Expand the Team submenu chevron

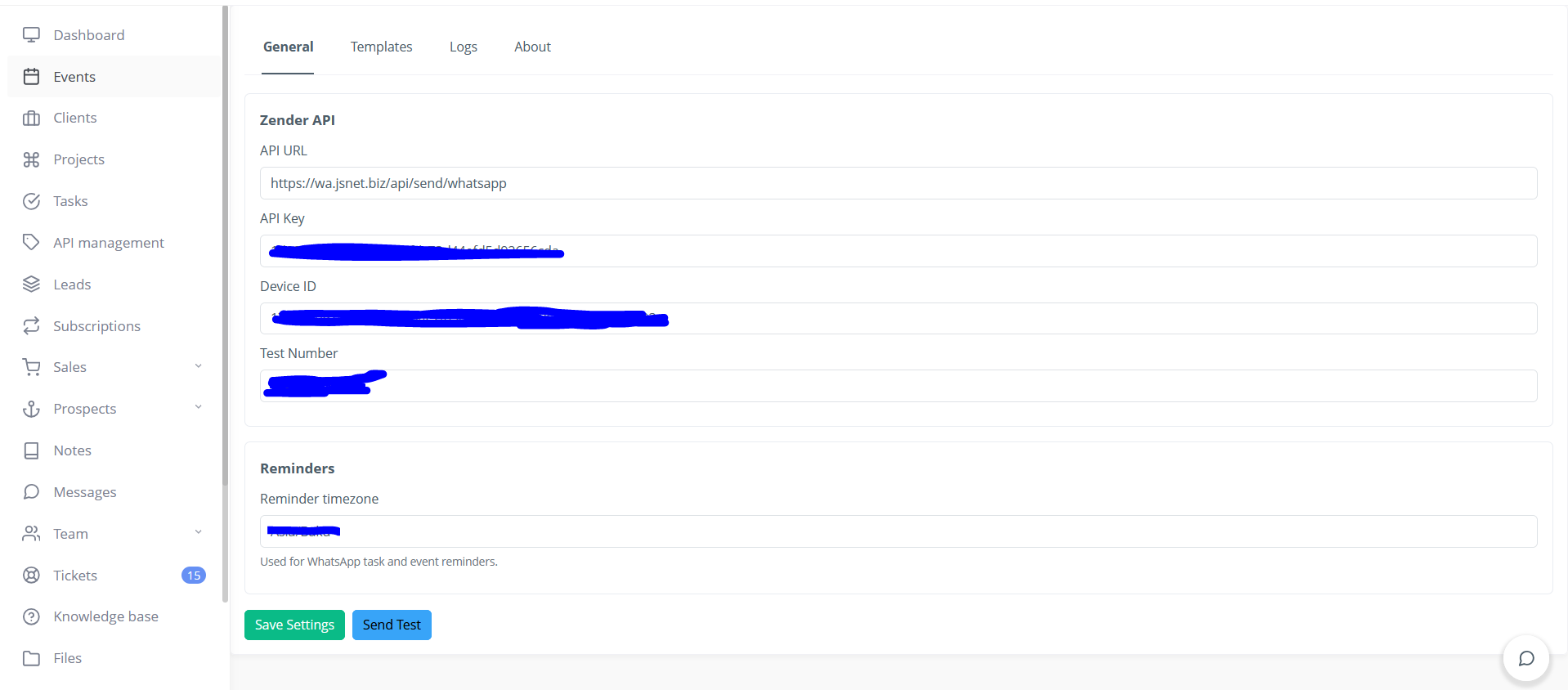pyautogui.click(x=198, y=532)
